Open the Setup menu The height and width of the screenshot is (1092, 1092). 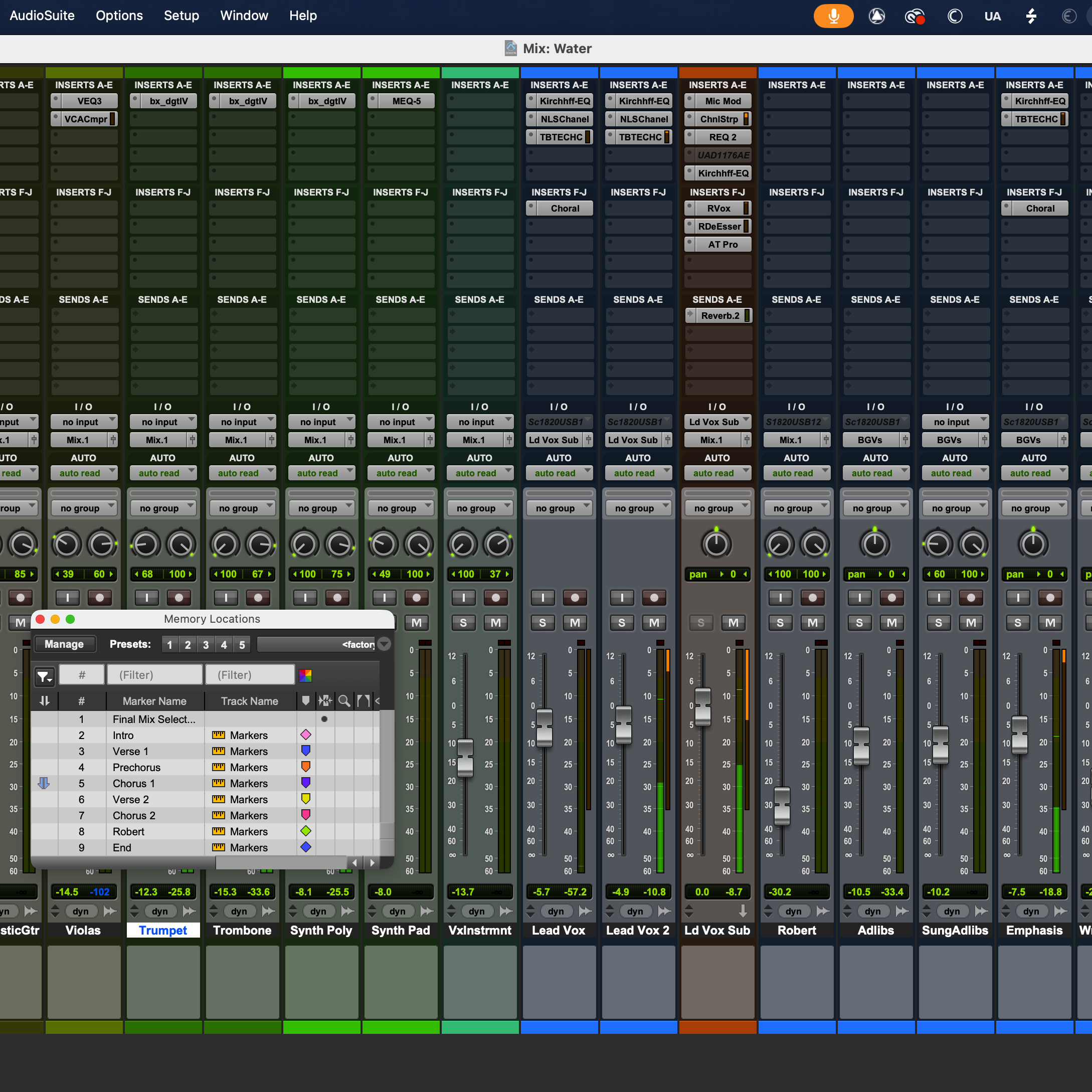[x=181, y=16]
